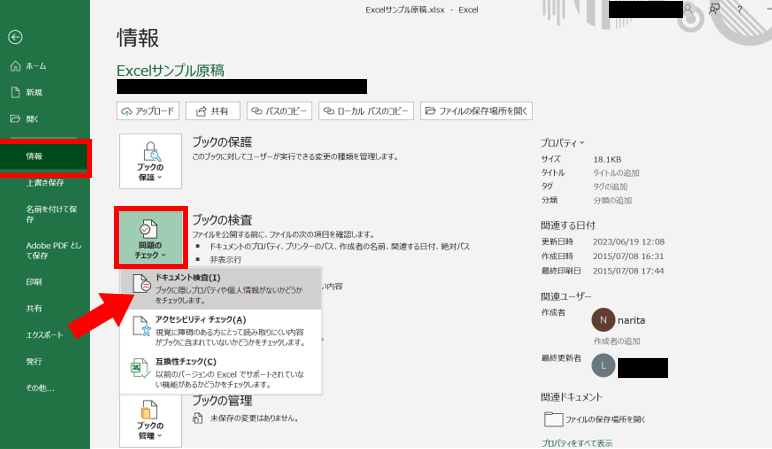772x449 pixels.
Task: Click the 最終印刷日 value 2015/07/08 17:44
Action: (628, 271)
